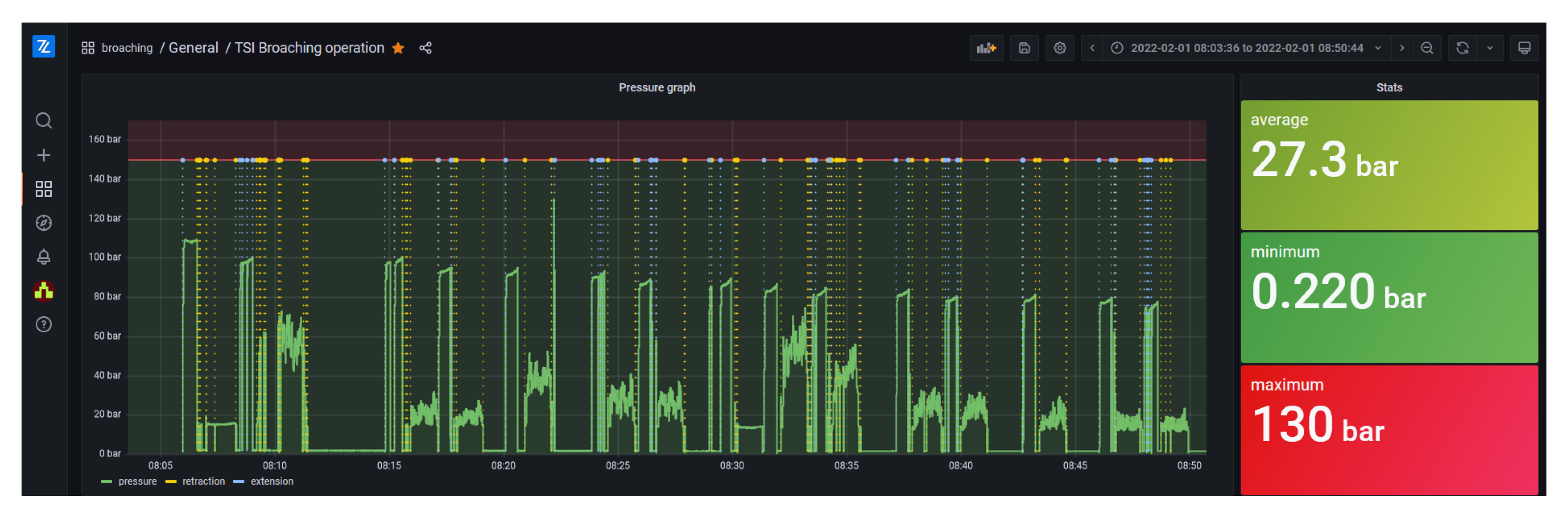
Task: Open the help question mark icon
Action: [43, 324]
